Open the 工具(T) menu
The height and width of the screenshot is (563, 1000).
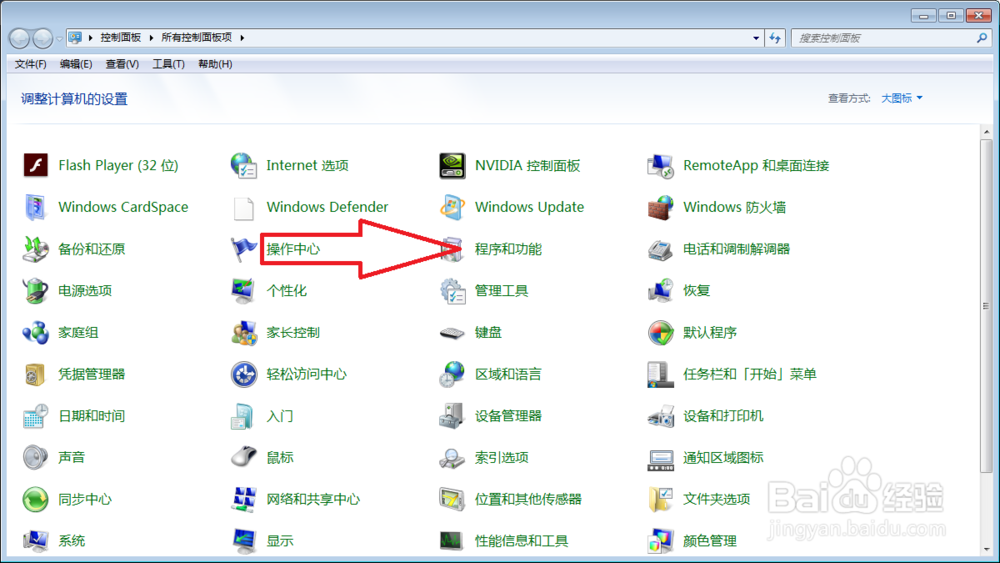click(x=168, y=64)
